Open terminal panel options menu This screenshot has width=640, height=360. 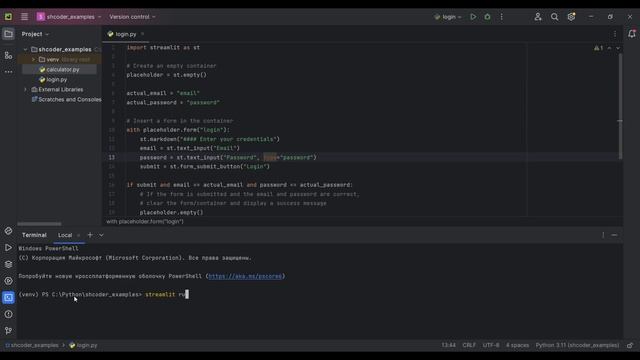603,235
